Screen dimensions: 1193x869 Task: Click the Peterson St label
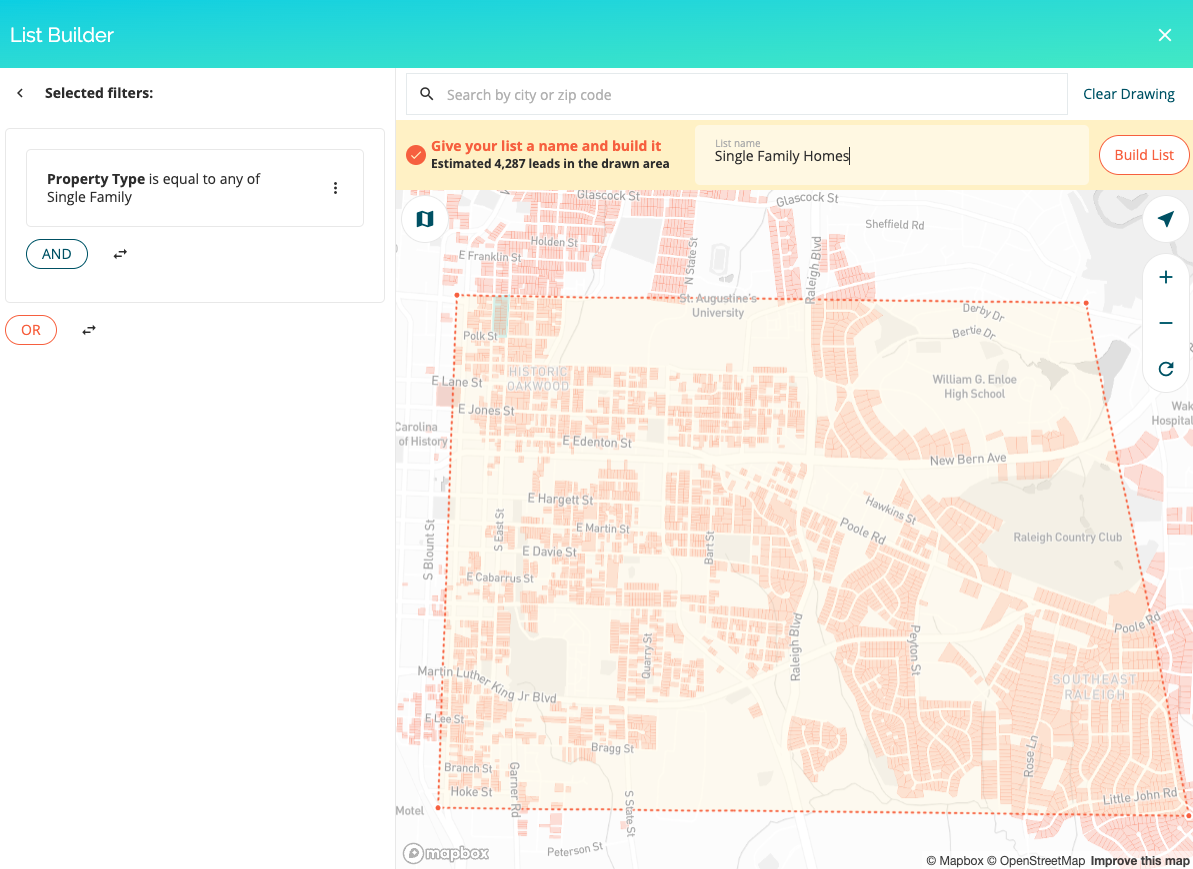pos(575,849)
